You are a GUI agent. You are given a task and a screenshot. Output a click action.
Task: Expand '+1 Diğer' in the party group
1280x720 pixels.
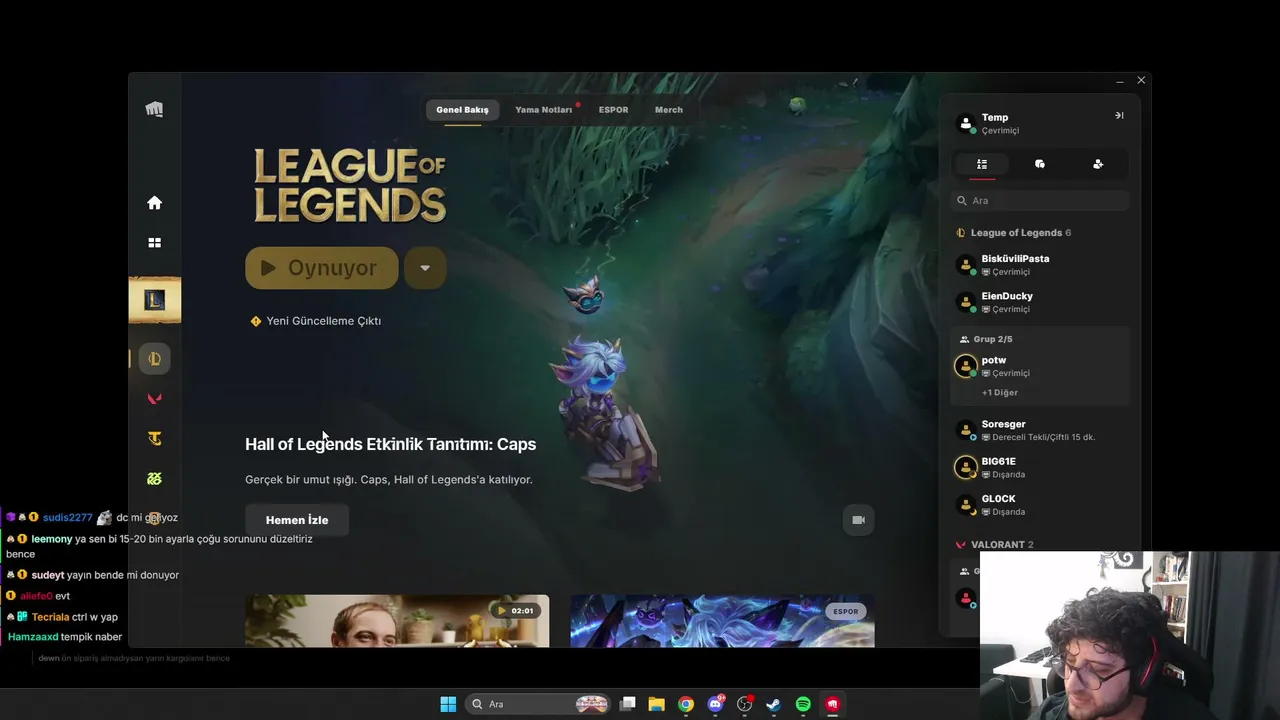pos(1000,393)
